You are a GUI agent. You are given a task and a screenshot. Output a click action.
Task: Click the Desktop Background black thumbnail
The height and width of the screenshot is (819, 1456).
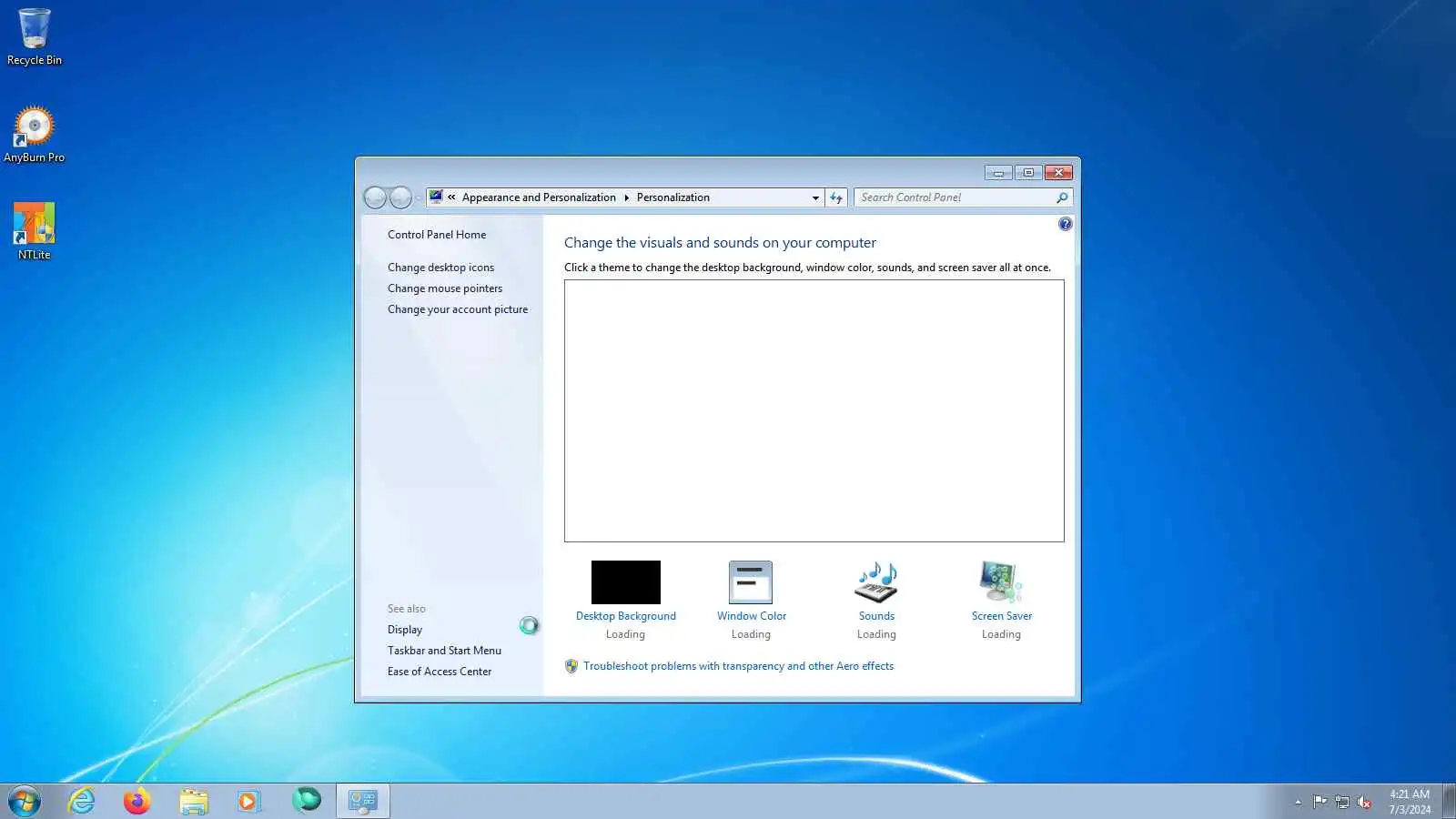626,582
